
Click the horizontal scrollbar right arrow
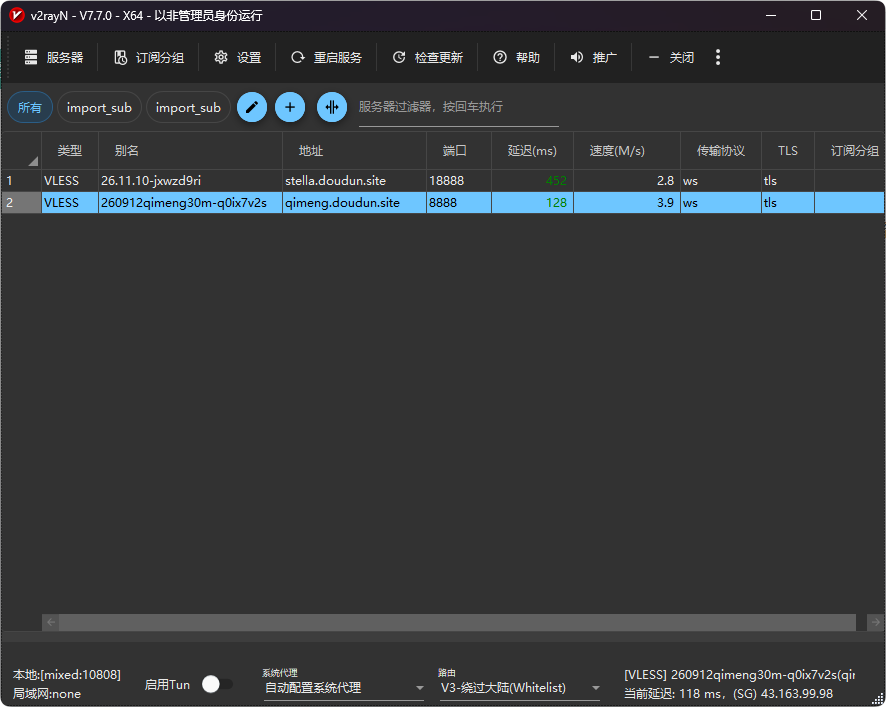(x=847, y=622)
